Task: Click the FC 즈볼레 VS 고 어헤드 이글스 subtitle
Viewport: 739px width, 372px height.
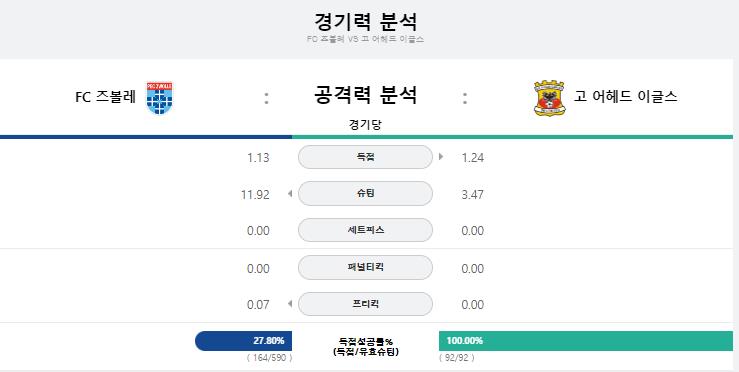Action: click(365, 39)
